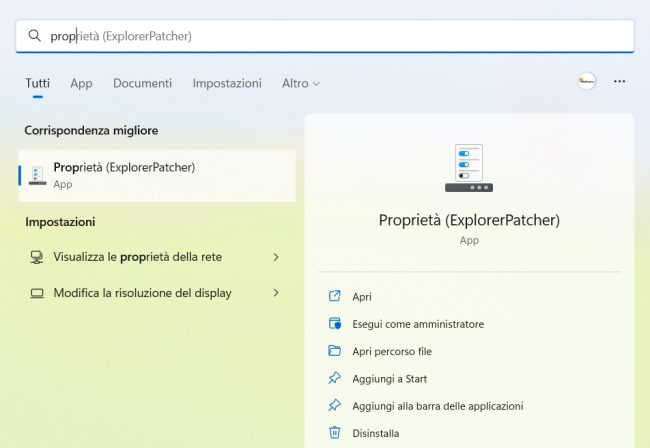Choose Apri in the preview pane
650x448 pixels.
[x=361, y=297]
